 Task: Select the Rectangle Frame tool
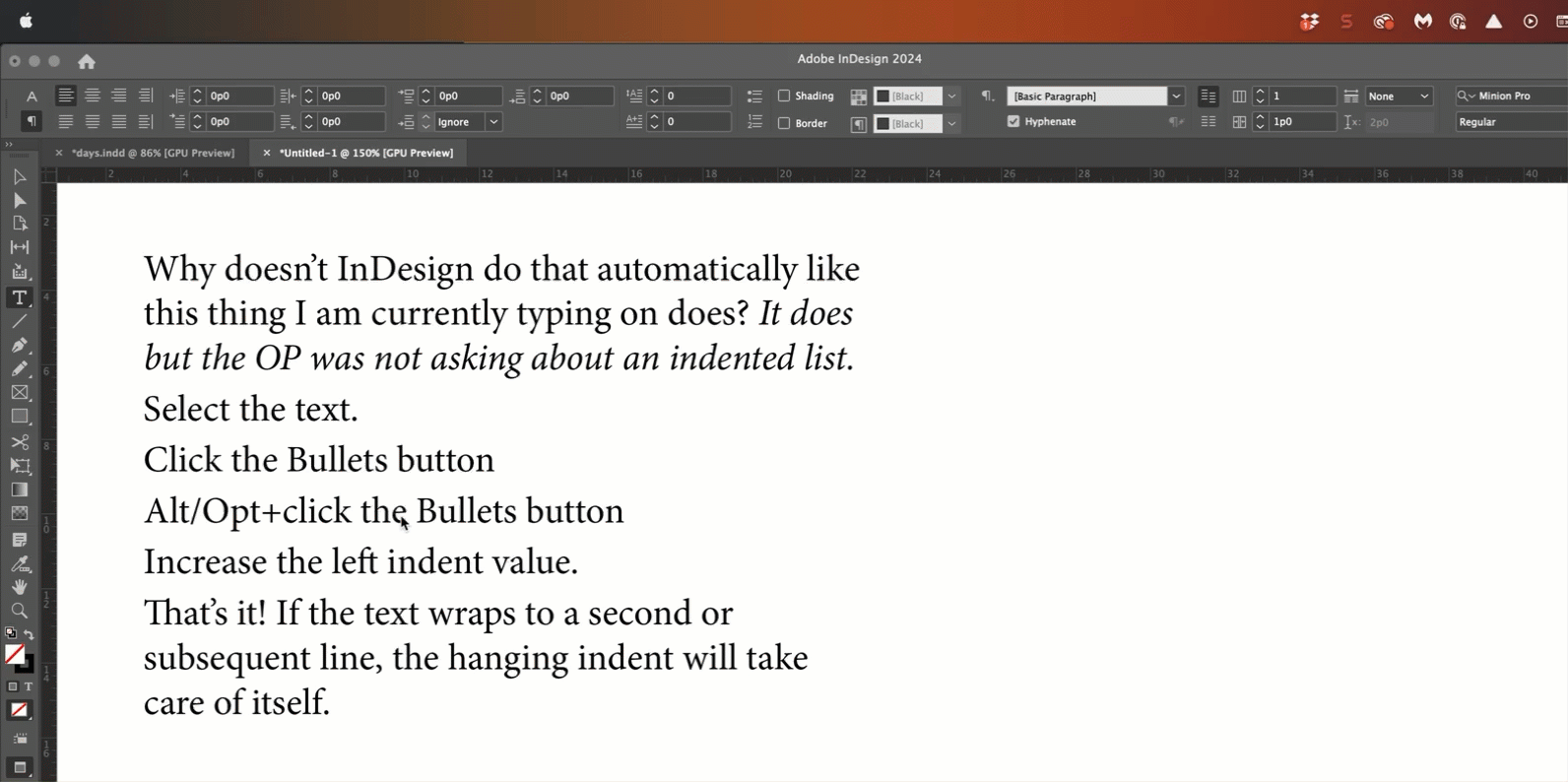click(x=19, y=393)
